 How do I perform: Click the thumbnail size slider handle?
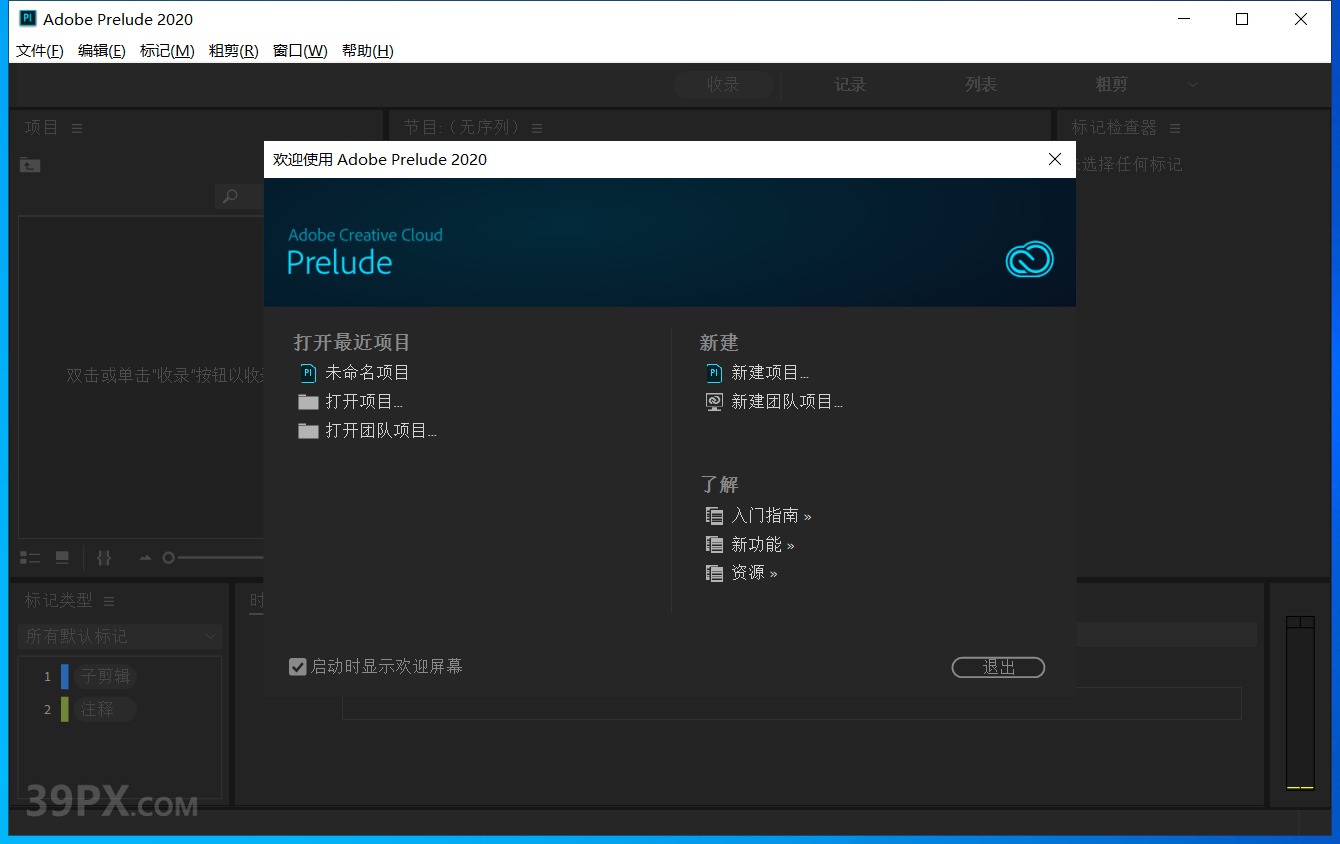(x=168, y=558)
